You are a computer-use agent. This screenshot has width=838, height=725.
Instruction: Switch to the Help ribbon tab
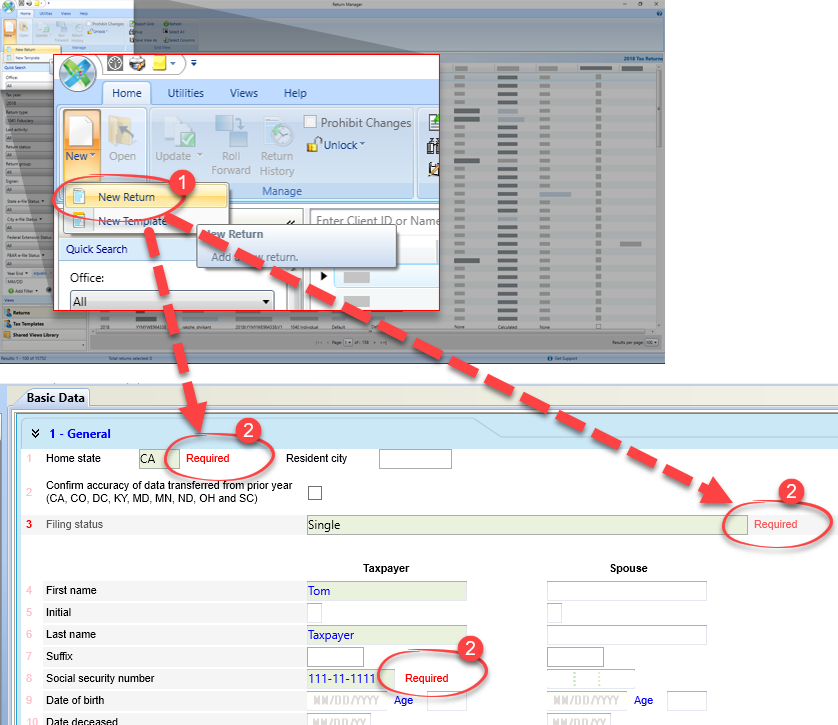coord(295,93)
